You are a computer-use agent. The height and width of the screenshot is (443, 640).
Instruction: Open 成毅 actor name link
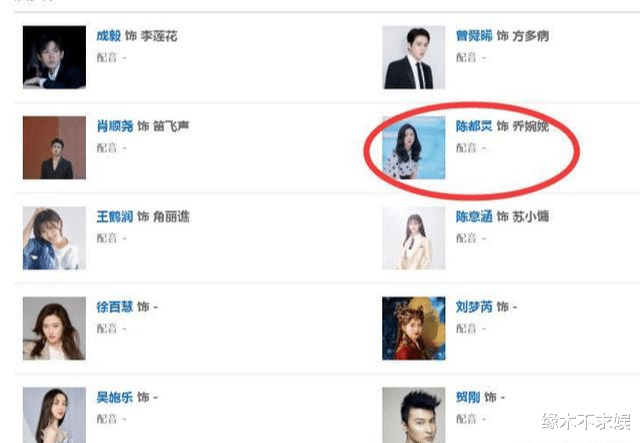(x=109, y=36)
